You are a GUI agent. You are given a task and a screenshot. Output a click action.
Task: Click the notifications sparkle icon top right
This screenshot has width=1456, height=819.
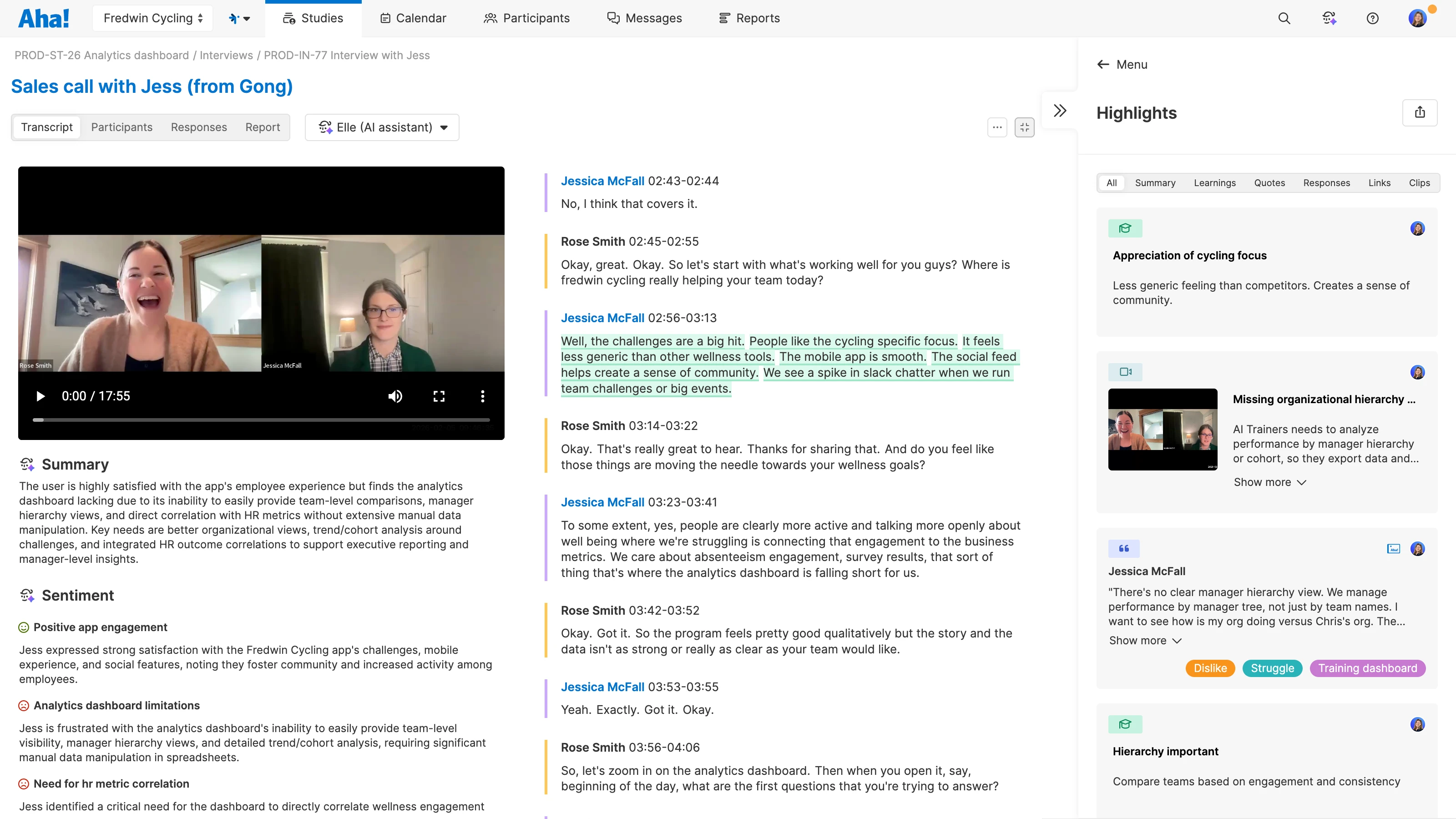pos(1330,18)
